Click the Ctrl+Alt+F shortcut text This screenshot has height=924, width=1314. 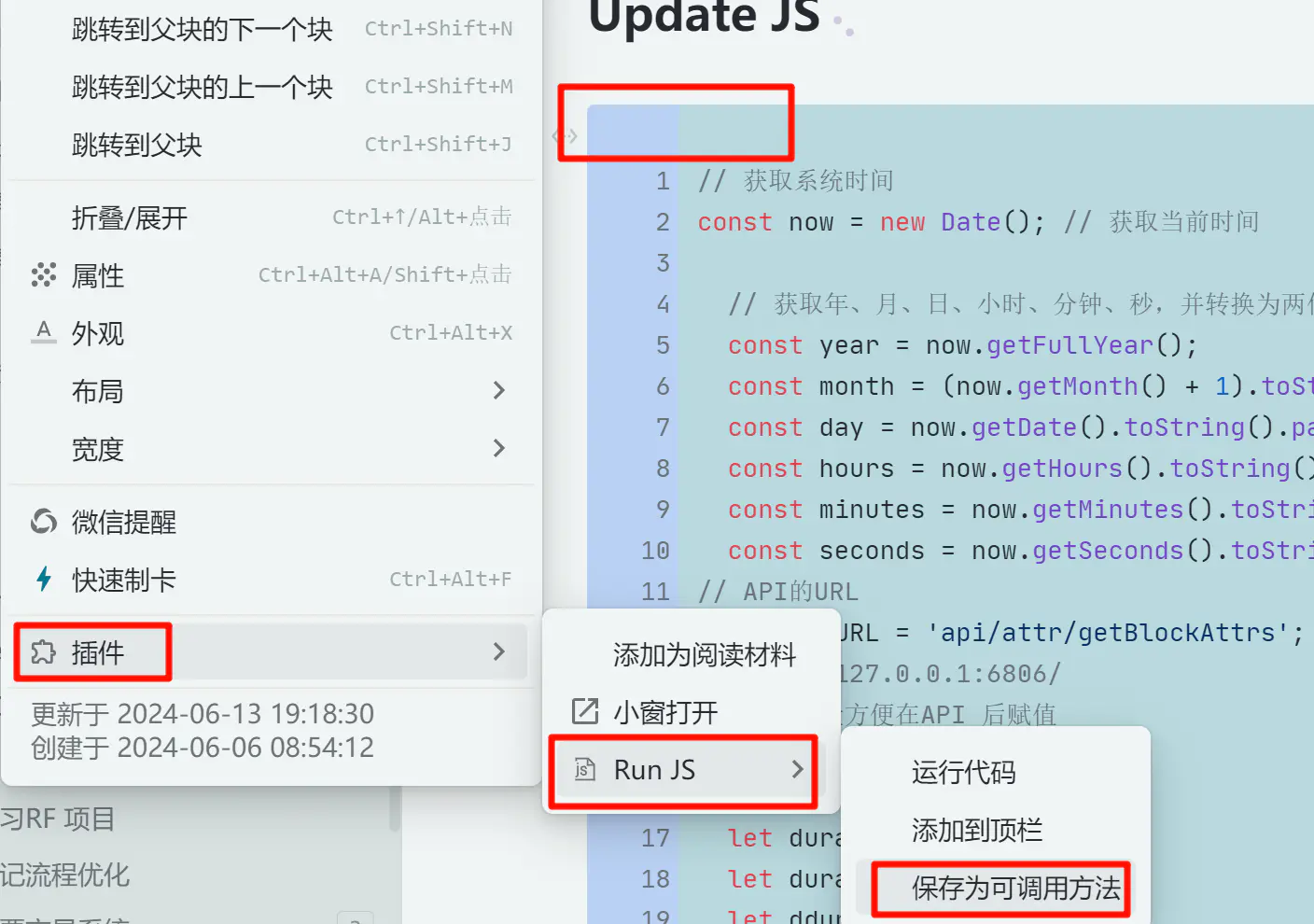[x=451, y=580]
